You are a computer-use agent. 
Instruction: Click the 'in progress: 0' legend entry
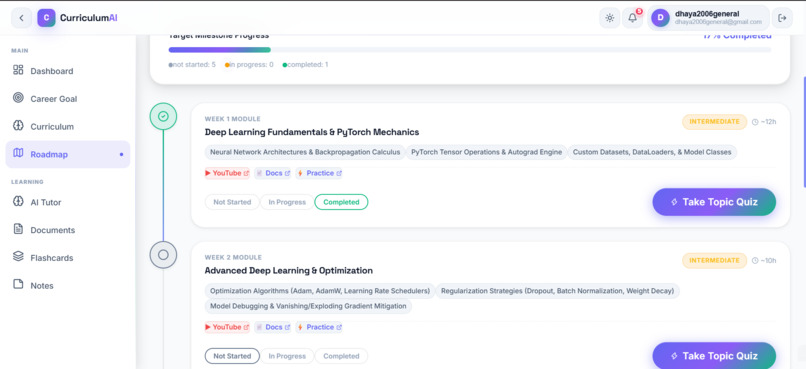249,65
